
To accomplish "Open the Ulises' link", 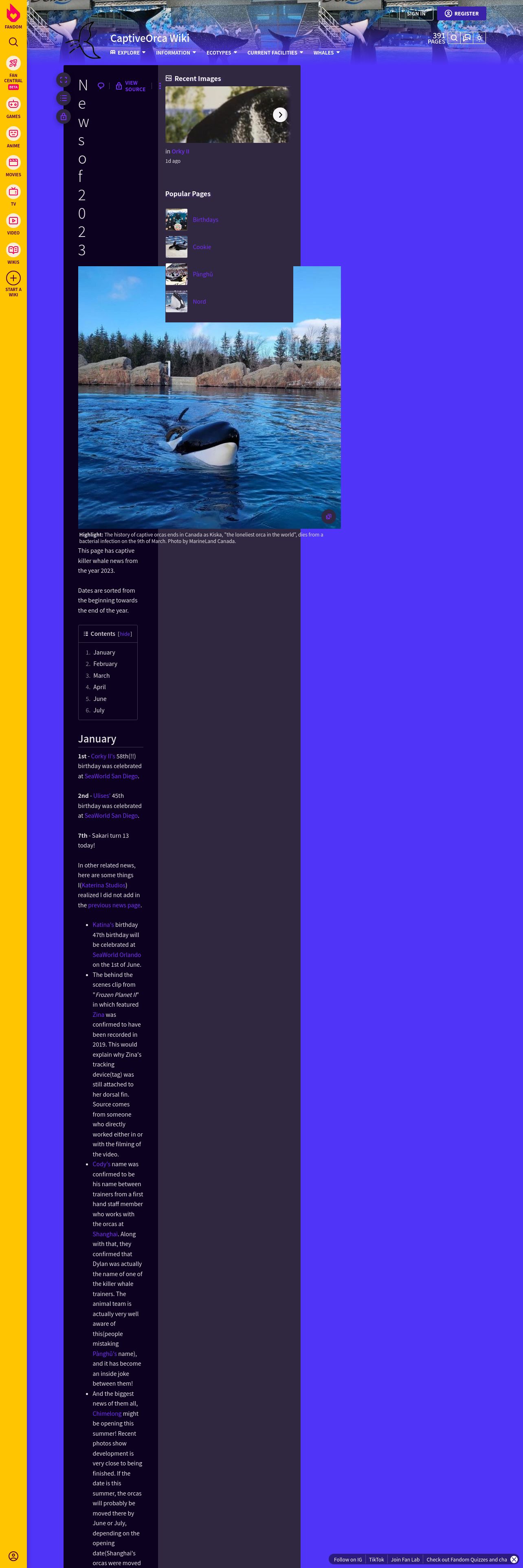I will (x=102, y=795).
